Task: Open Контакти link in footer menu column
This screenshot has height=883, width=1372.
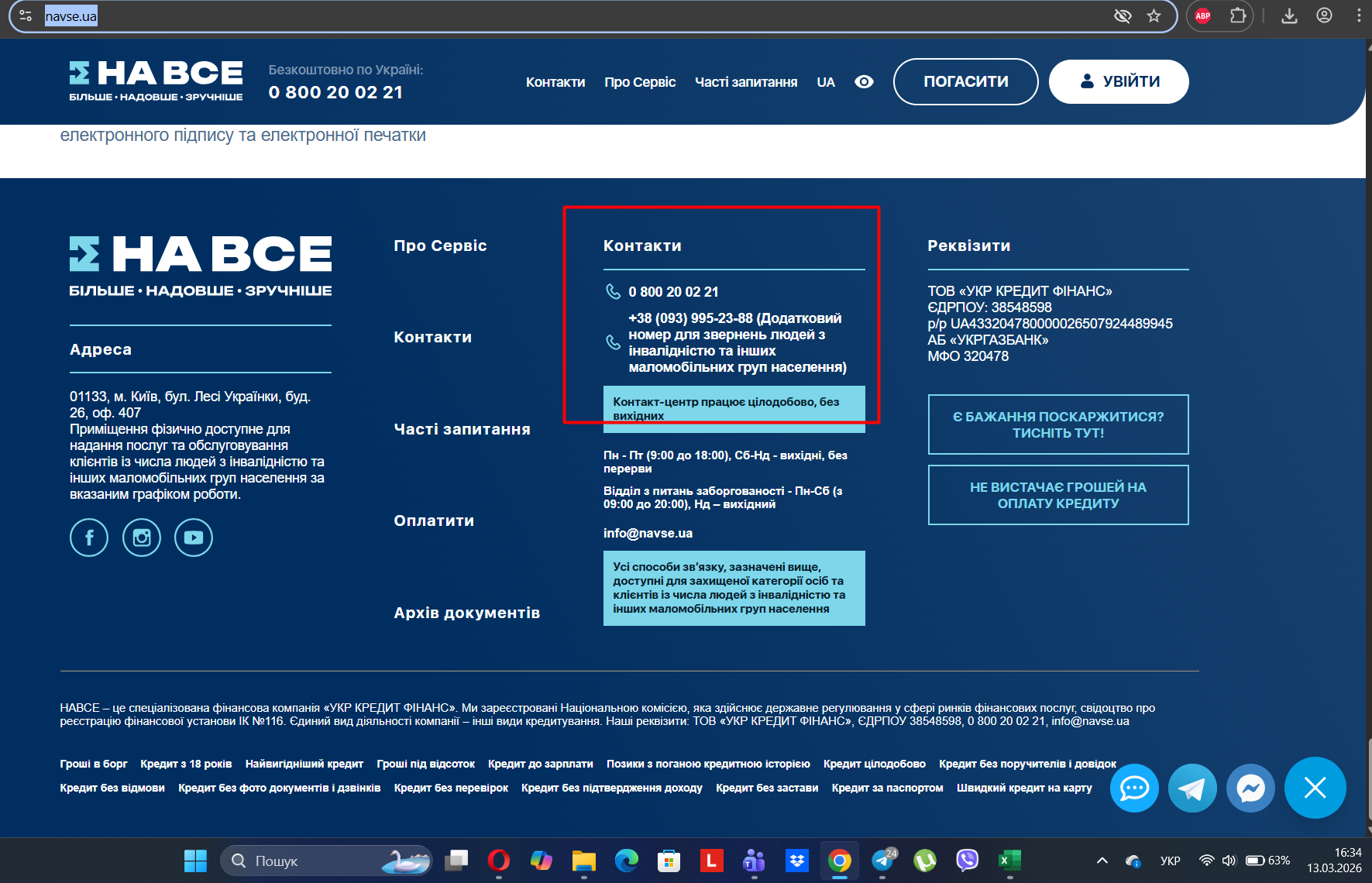Action: point(432,337)
